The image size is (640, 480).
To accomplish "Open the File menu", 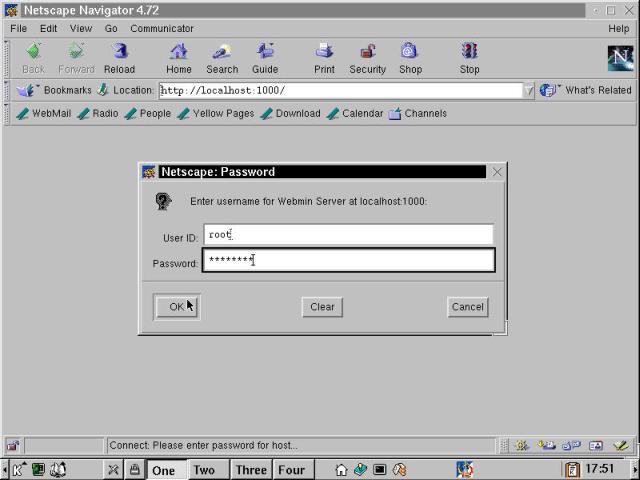I will click(x=18, y=29).
